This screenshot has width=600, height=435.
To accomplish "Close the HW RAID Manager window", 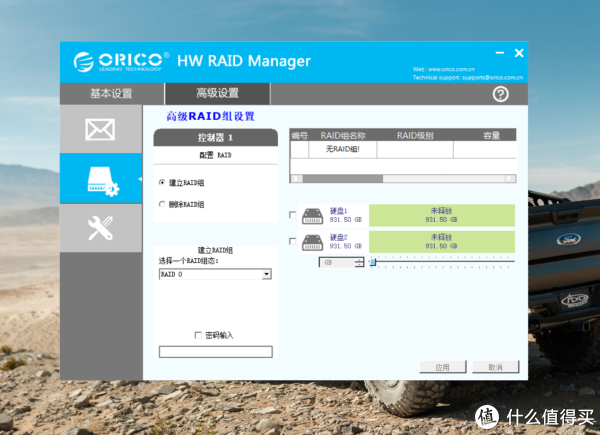I will click(x=518, y=53).
